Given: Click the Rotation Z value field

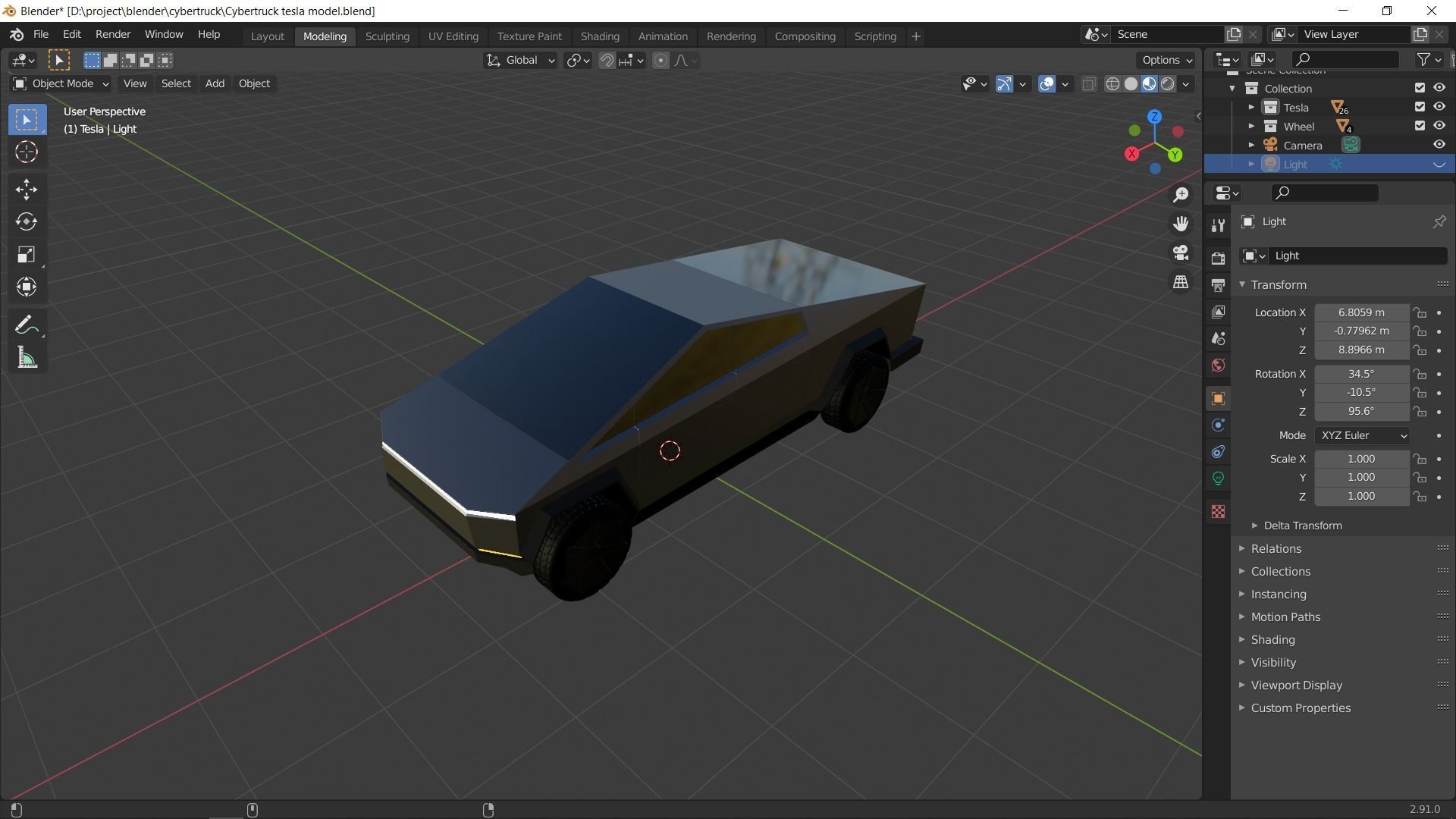Looking at the screenshot, I should [x=1361, y=411].
